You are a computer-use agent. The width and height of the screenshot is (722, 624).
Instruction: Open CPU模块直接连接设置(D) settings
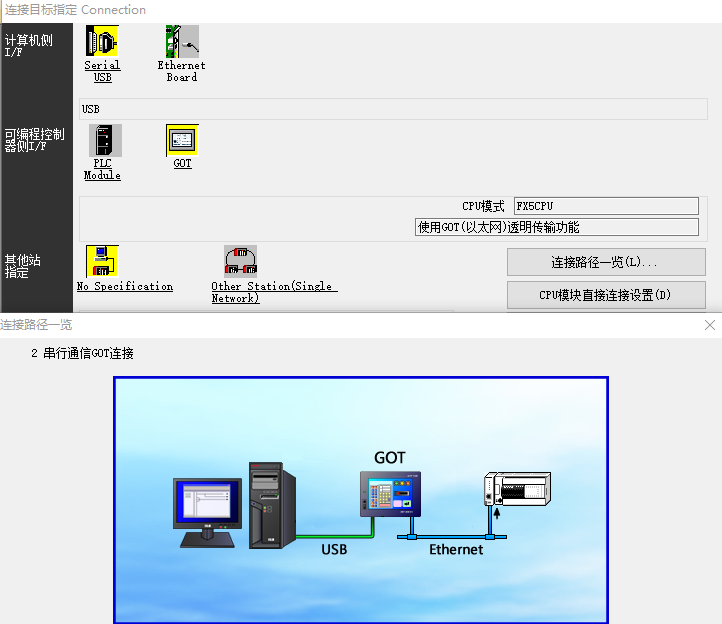606,295
